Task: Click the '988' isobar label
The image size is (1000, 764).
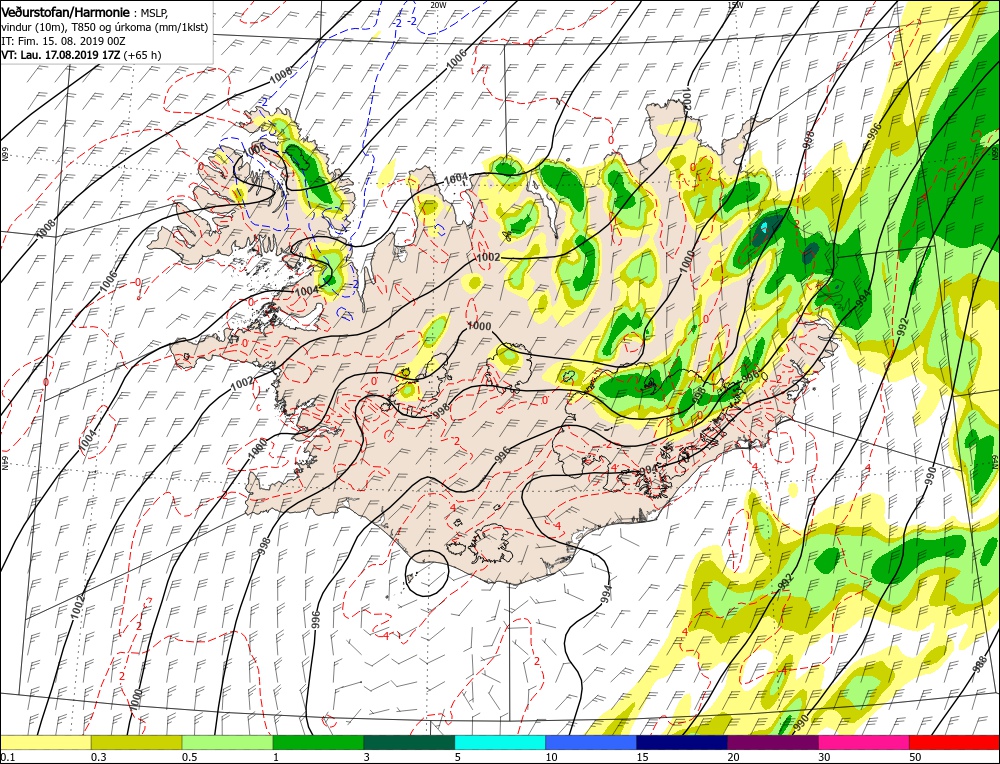Action: (980, 664)
